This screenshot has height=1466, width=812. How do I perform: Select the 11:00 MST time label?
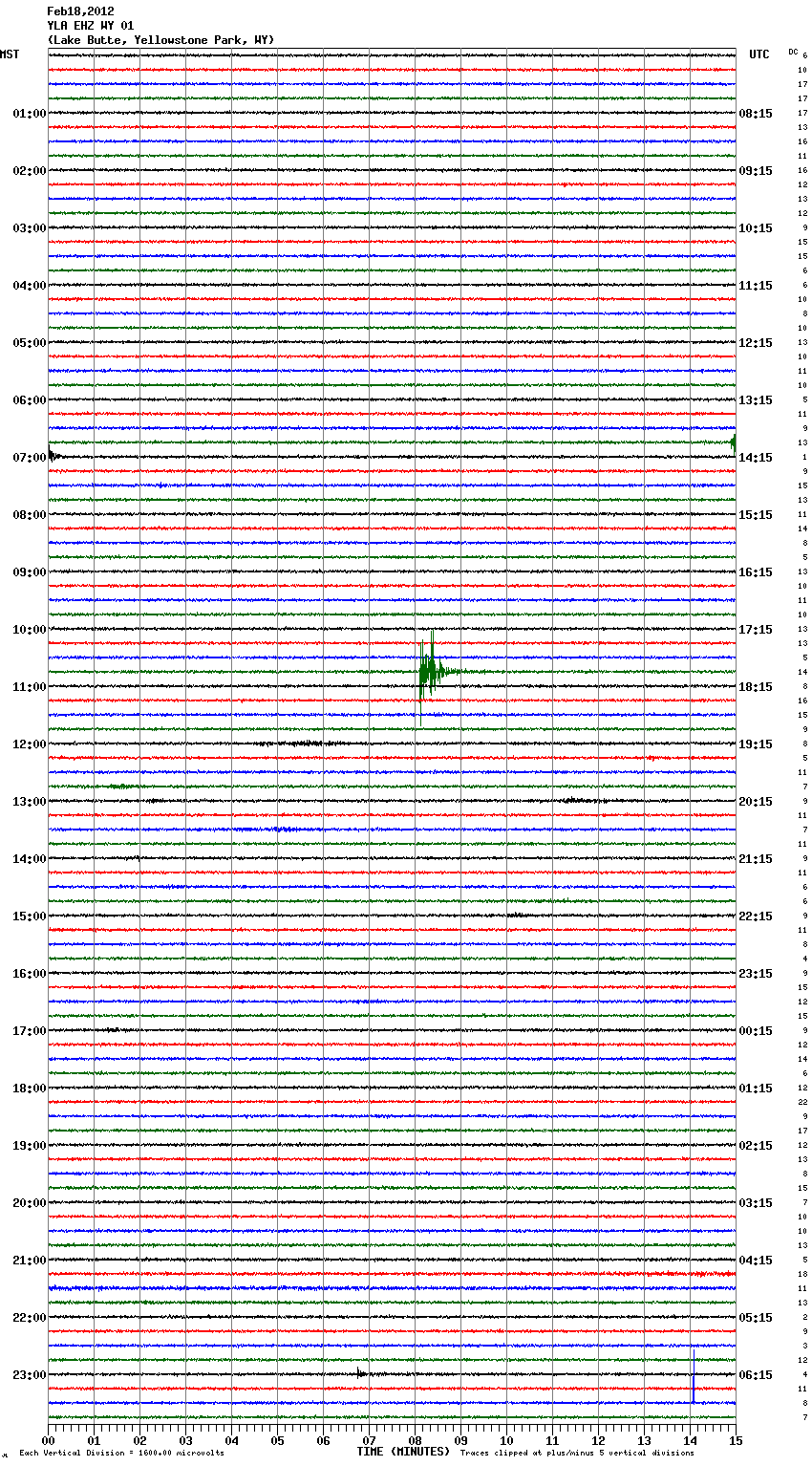coord(30,687)
